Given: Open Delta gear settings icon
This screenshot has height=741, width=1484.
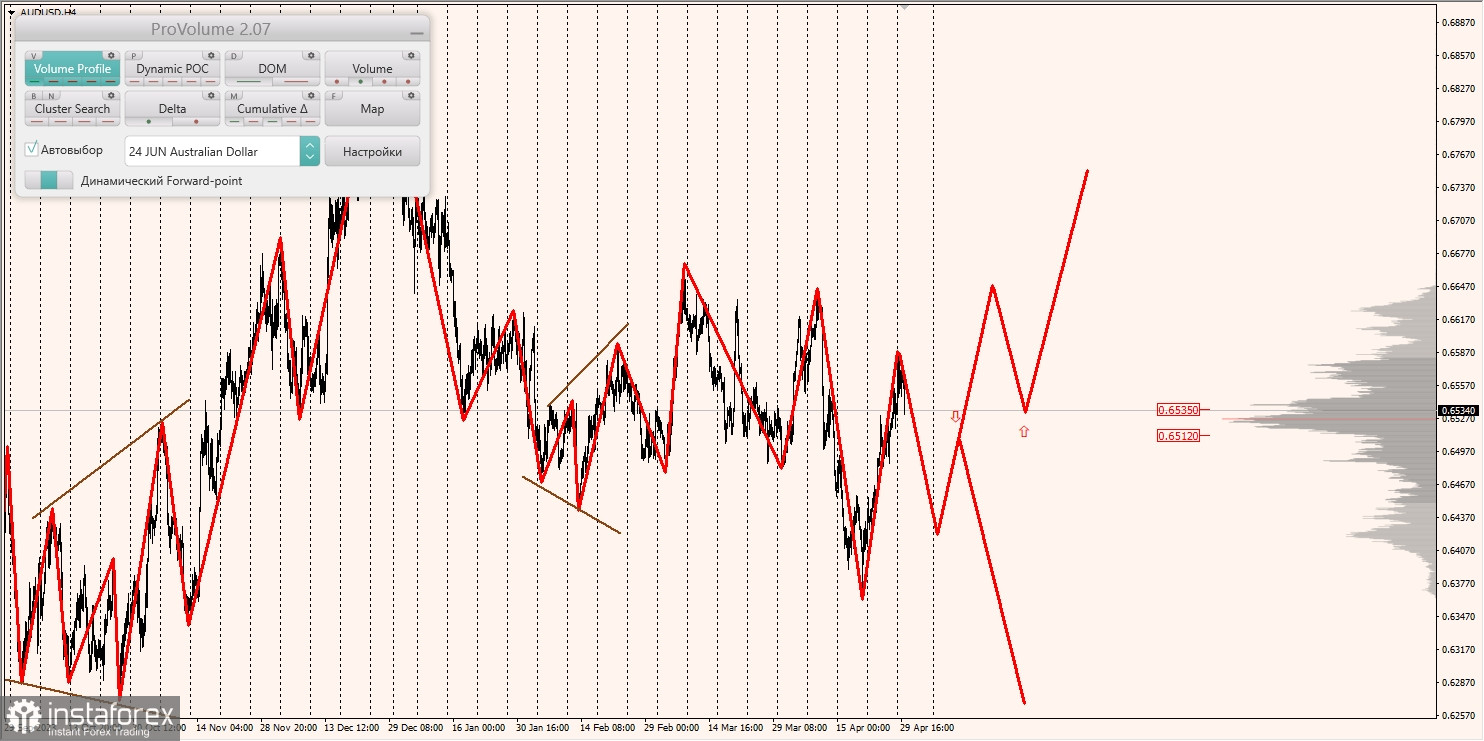Looking at the screenshot, I should pyautogui.click(x=211, y=95).
